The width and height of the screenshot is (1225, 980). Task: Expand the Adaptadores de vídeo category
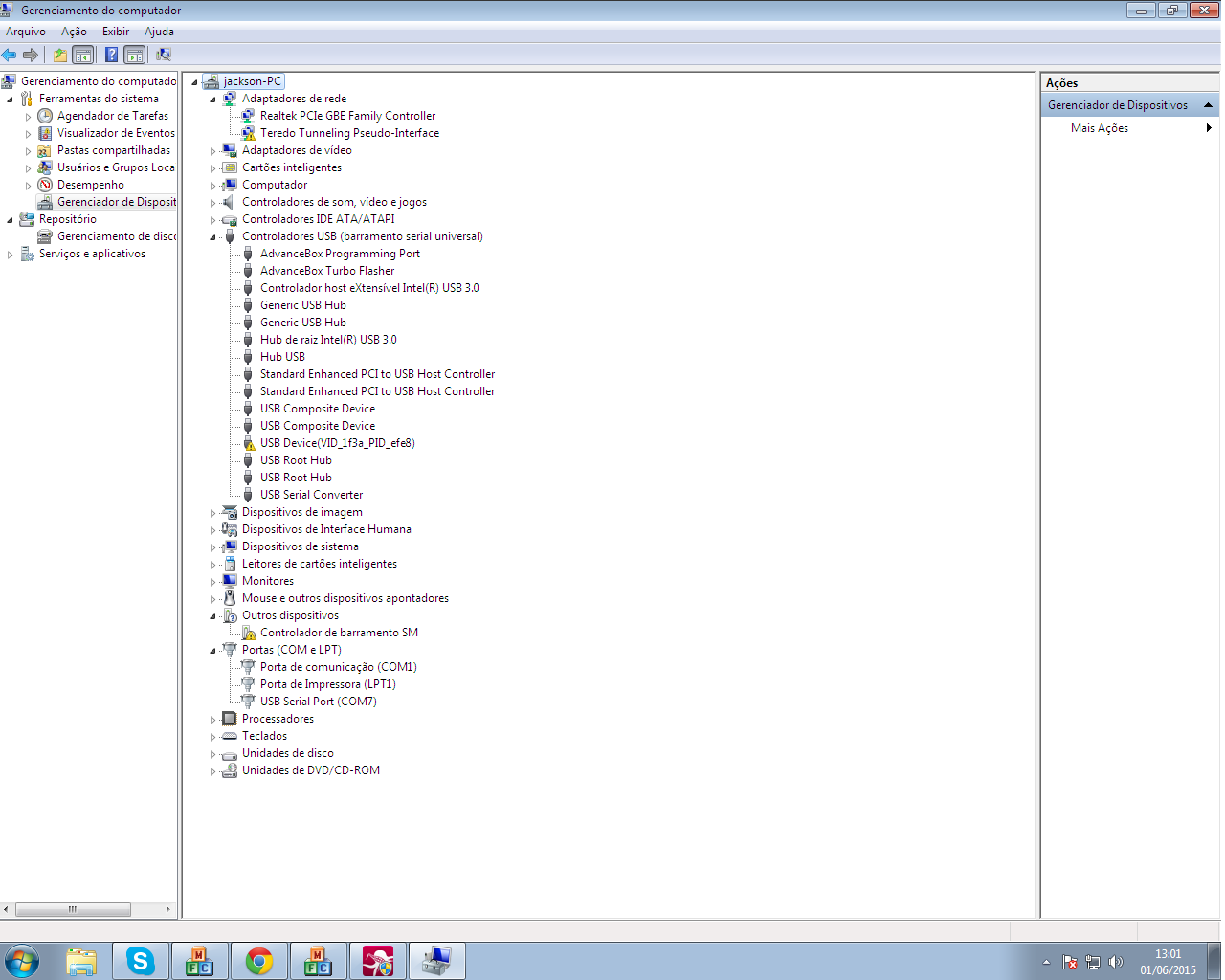point(212,151)
